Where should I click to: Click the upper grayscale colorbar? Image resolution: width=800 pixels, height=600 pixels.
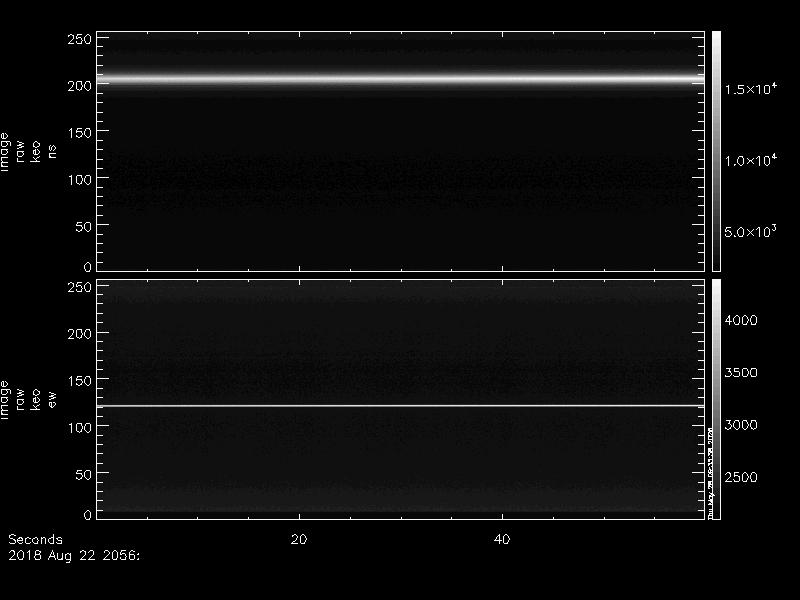[716, 152]
